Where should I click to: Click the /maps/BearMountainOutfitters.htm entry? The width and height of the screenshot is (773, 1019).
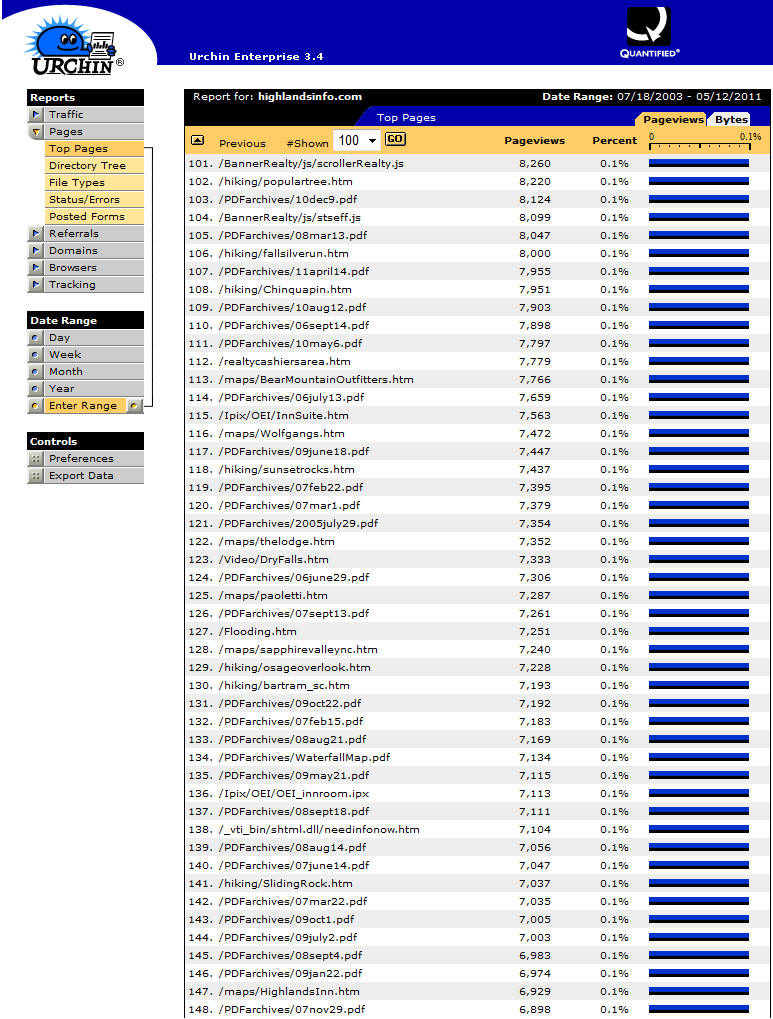[316, 380]
